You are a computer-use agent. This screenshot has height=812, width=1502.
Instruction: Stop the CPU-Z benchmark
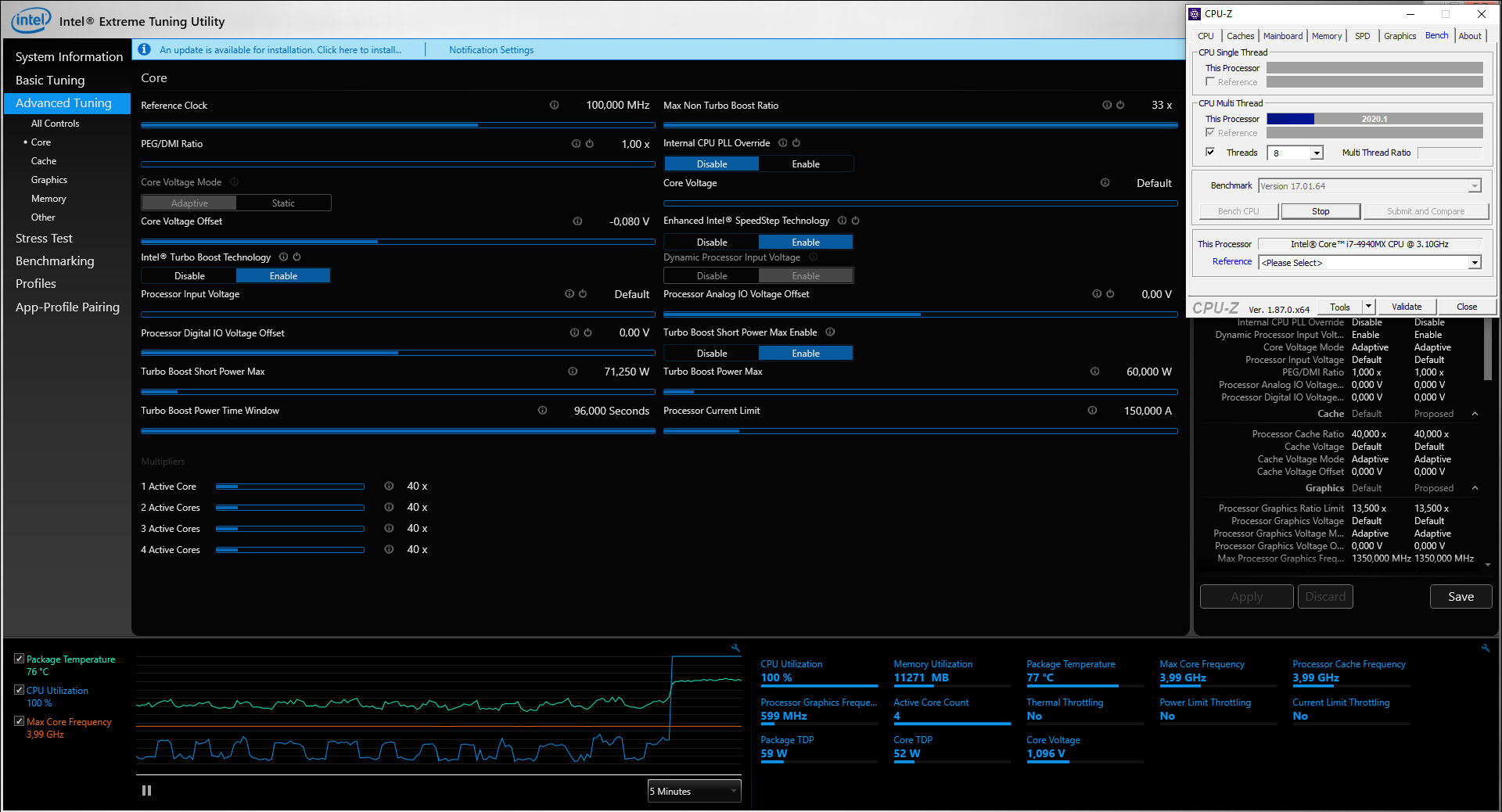[x=1321, y=211]
